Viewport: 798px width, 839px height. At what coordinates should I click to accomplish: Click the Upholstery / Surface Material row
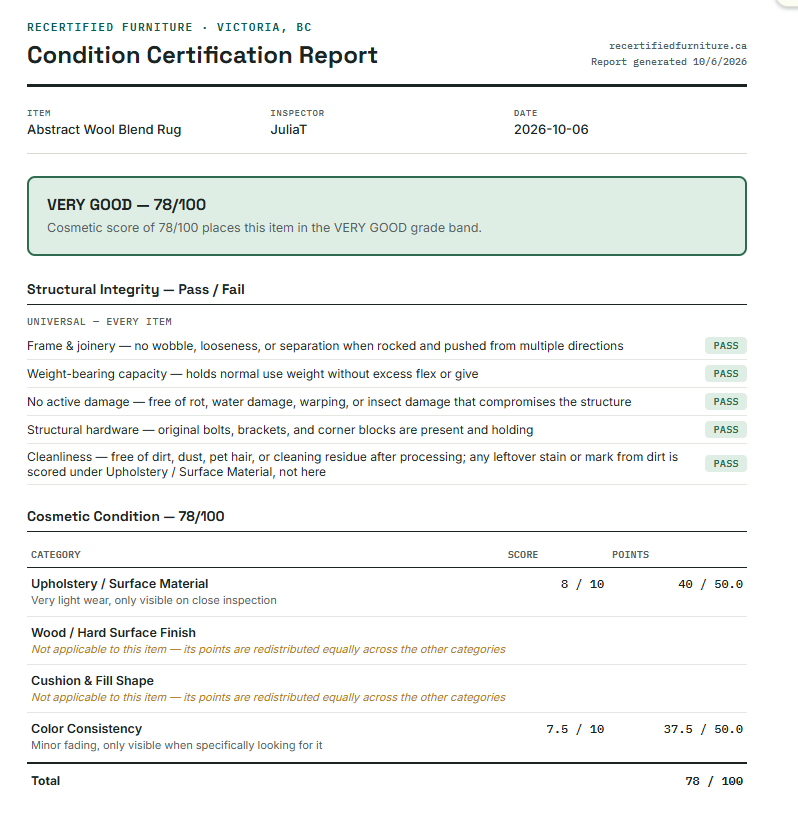(x=387, y=592)
